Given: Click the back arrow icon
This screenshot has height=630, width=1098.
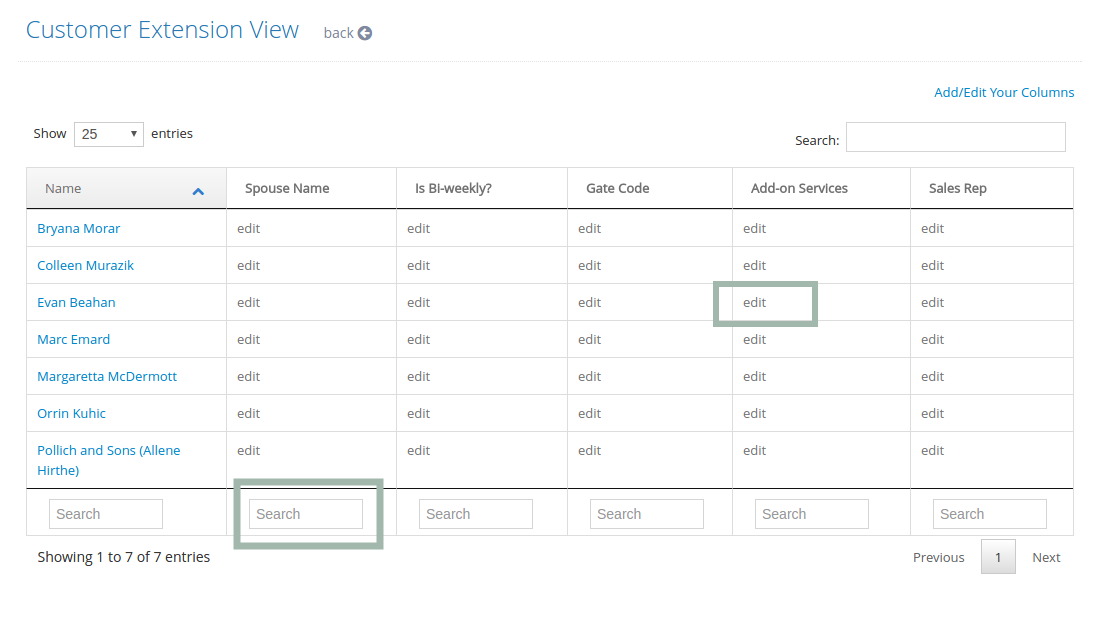Looking at the screenshot, I should (x=365, y=33).
